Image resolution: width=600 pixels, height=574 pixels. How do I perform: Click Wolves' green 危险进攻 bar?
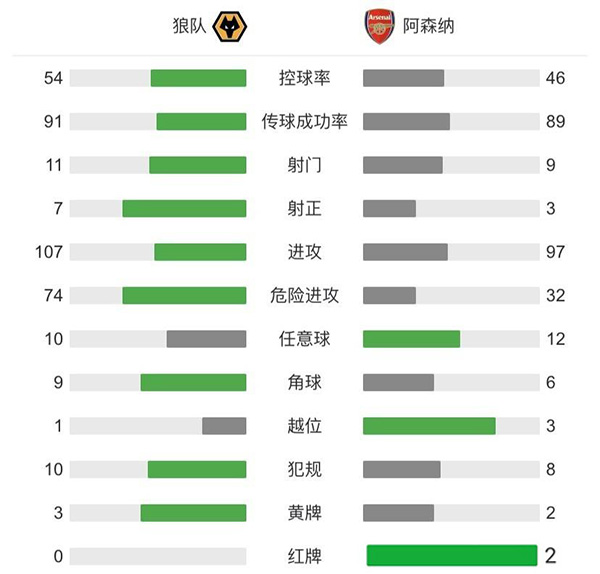(184, 296)
